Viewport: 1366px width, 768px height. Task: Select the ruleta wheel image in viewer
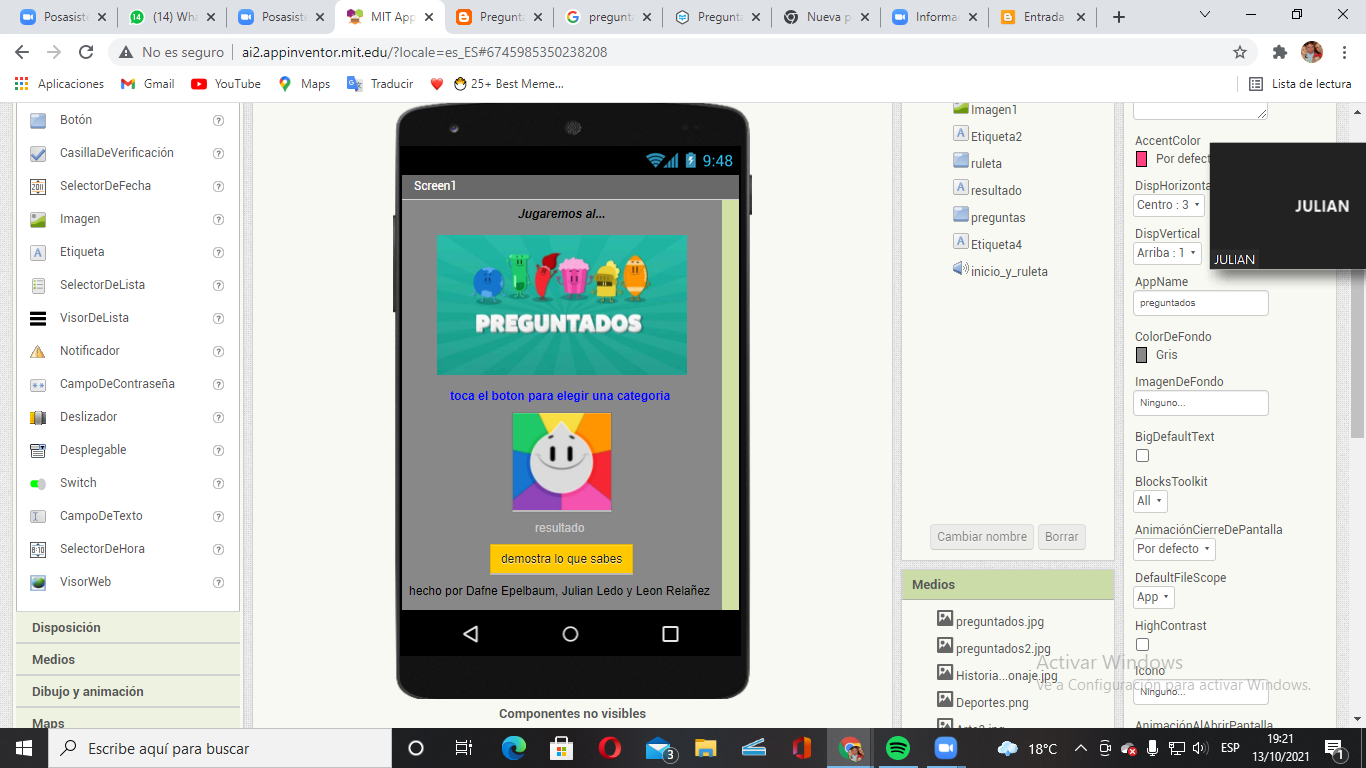pyautogui.click(x=562, y=462)
